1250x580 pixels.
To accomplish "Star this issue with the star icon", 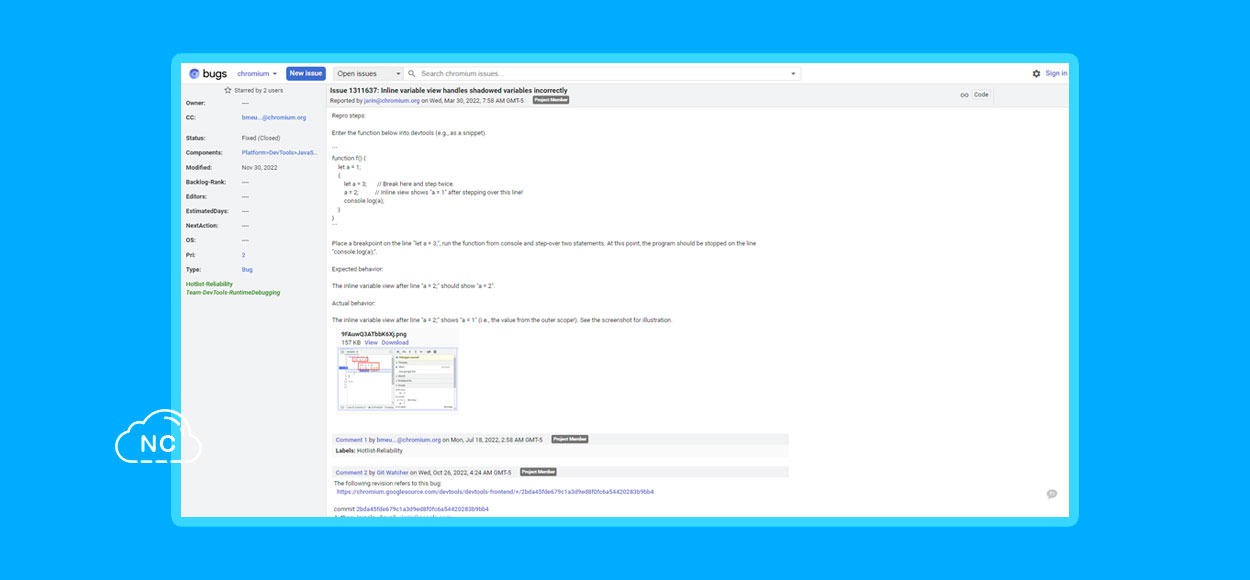I will 228,90.
